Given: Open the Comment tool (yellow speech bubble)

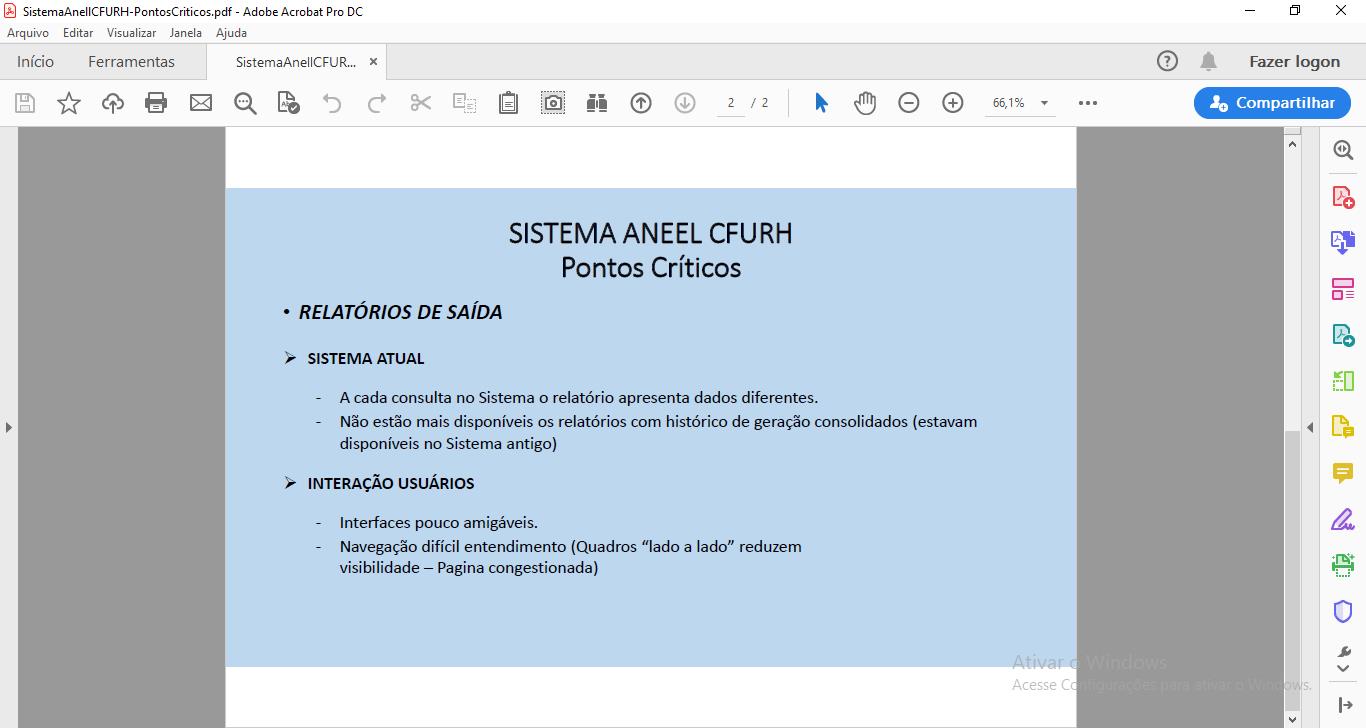Looking at the screenshot, I should pyautogui.click(x=1343, y=473).
